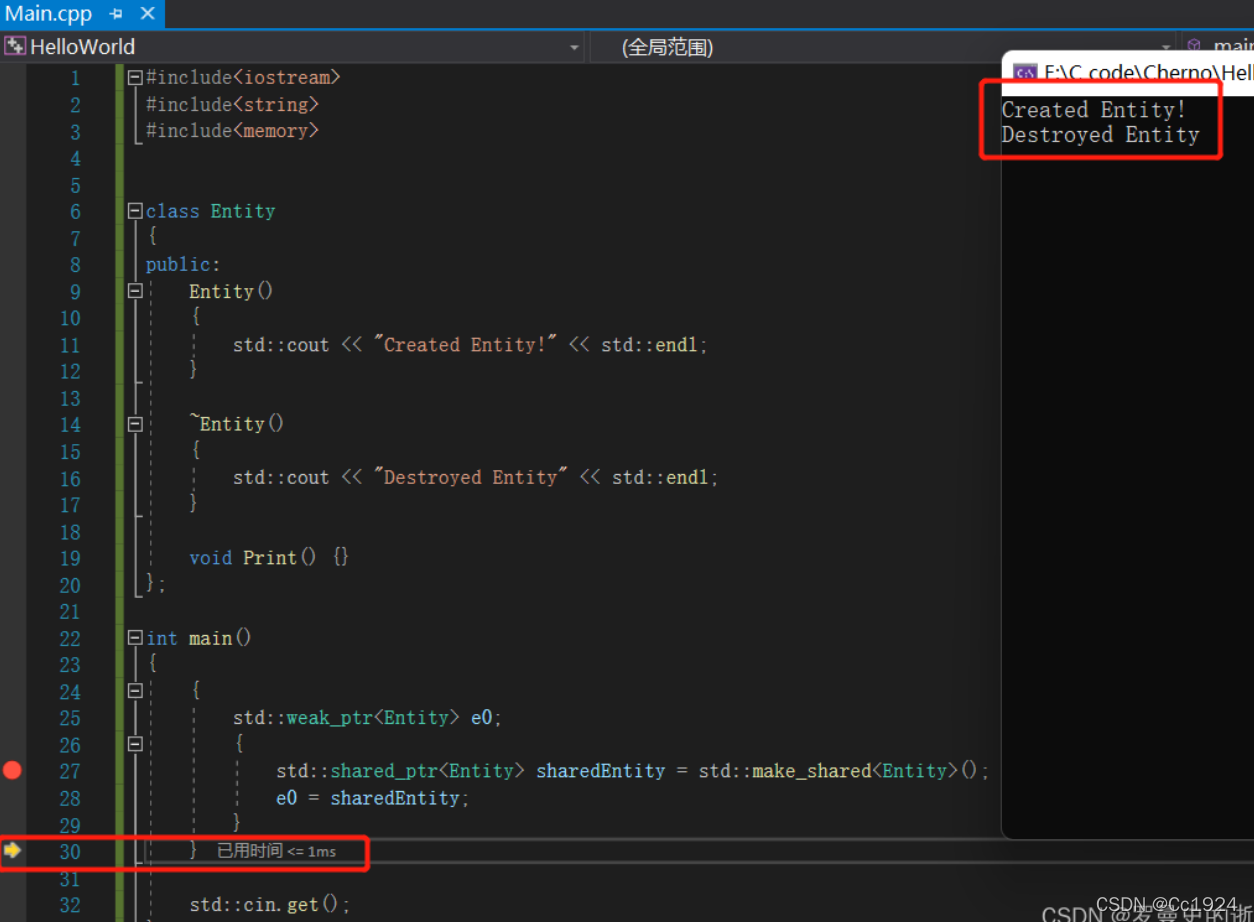Click the cout "Created Entity!" code line
The height and width of the screenshot is (922, 1254).
click(x=470, y=345)
